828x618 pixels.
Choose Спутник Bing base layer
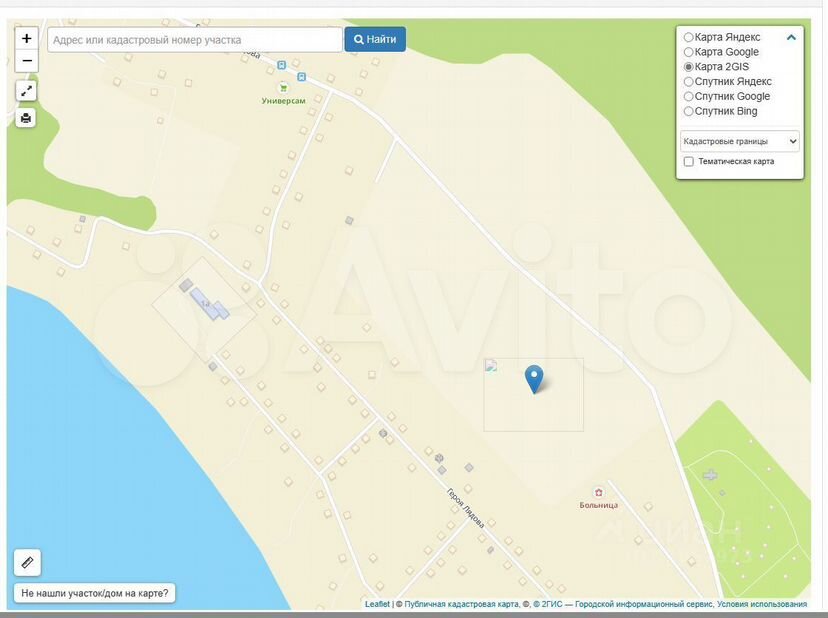click(688, 111)
